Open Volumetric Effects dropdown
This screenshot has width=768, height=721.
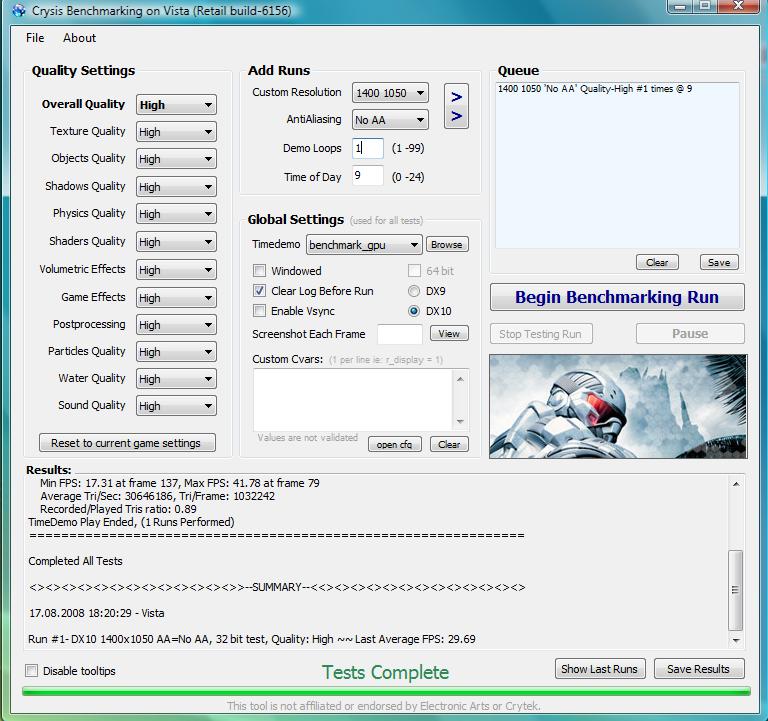[x=176, y=269]
